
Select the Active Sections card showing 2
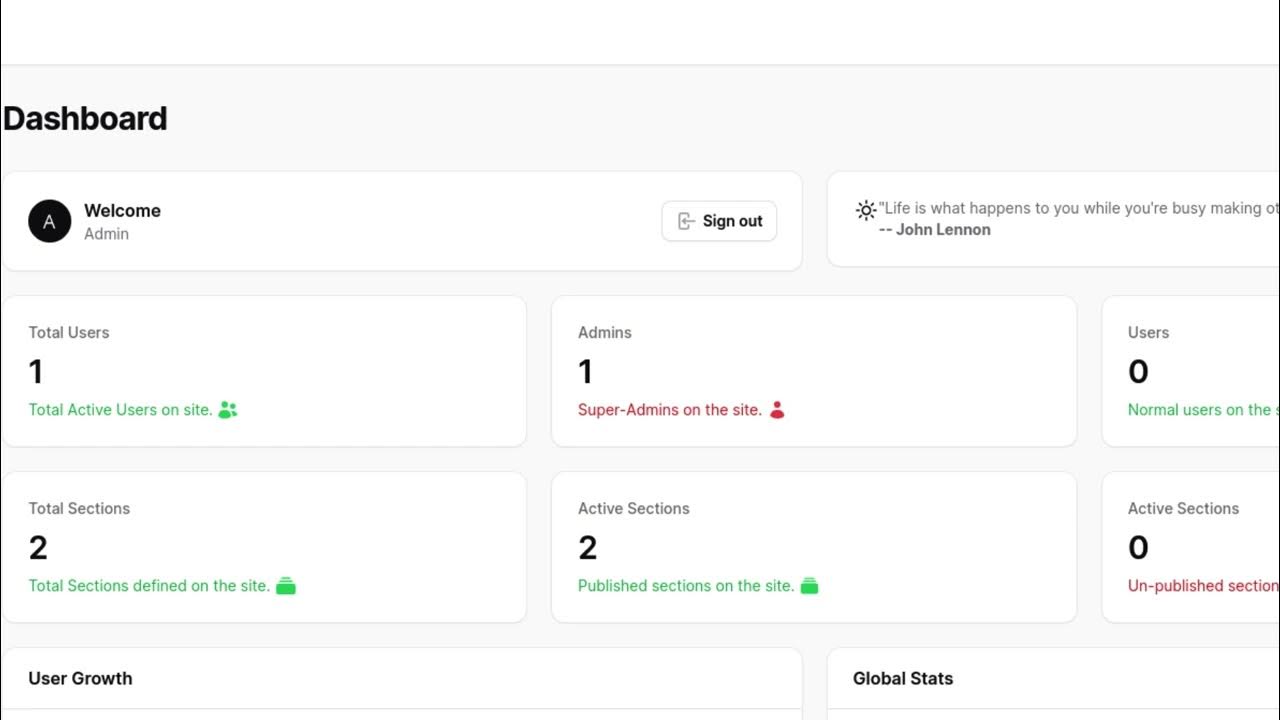[813, 547]
